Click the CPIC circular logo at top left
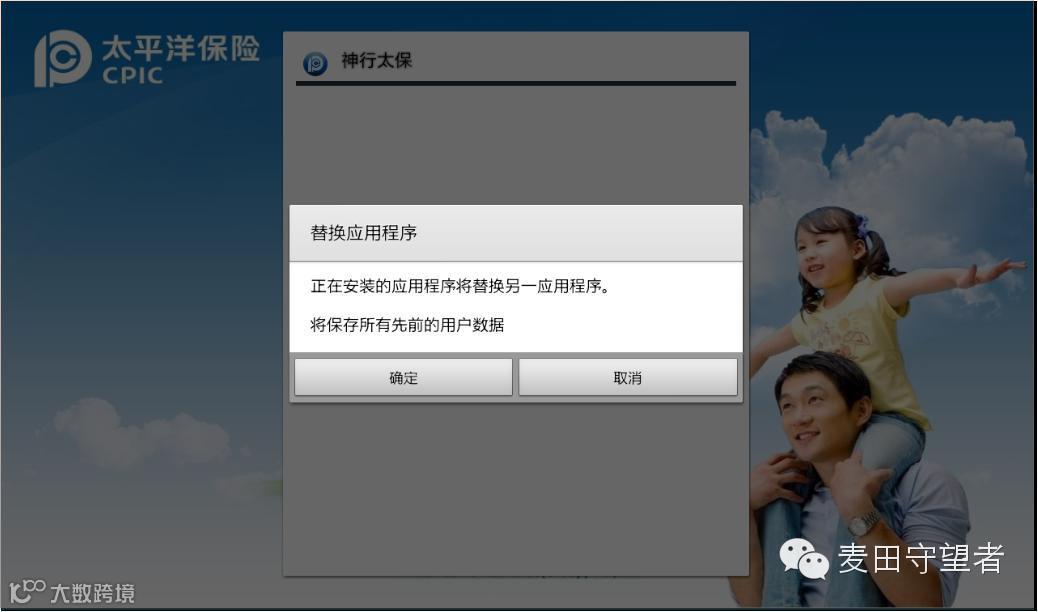The width and height of the screenshot is (1038, 612). (62, 58)
